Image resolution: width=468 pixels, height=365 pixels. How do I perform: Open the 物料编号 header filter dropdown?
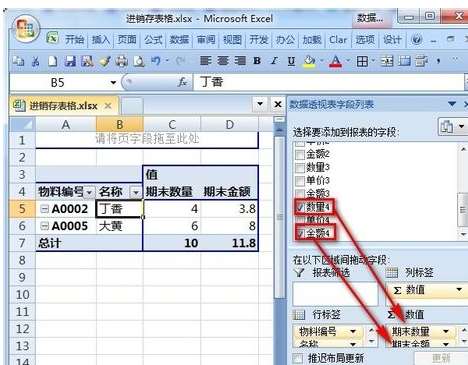point(89,192)
